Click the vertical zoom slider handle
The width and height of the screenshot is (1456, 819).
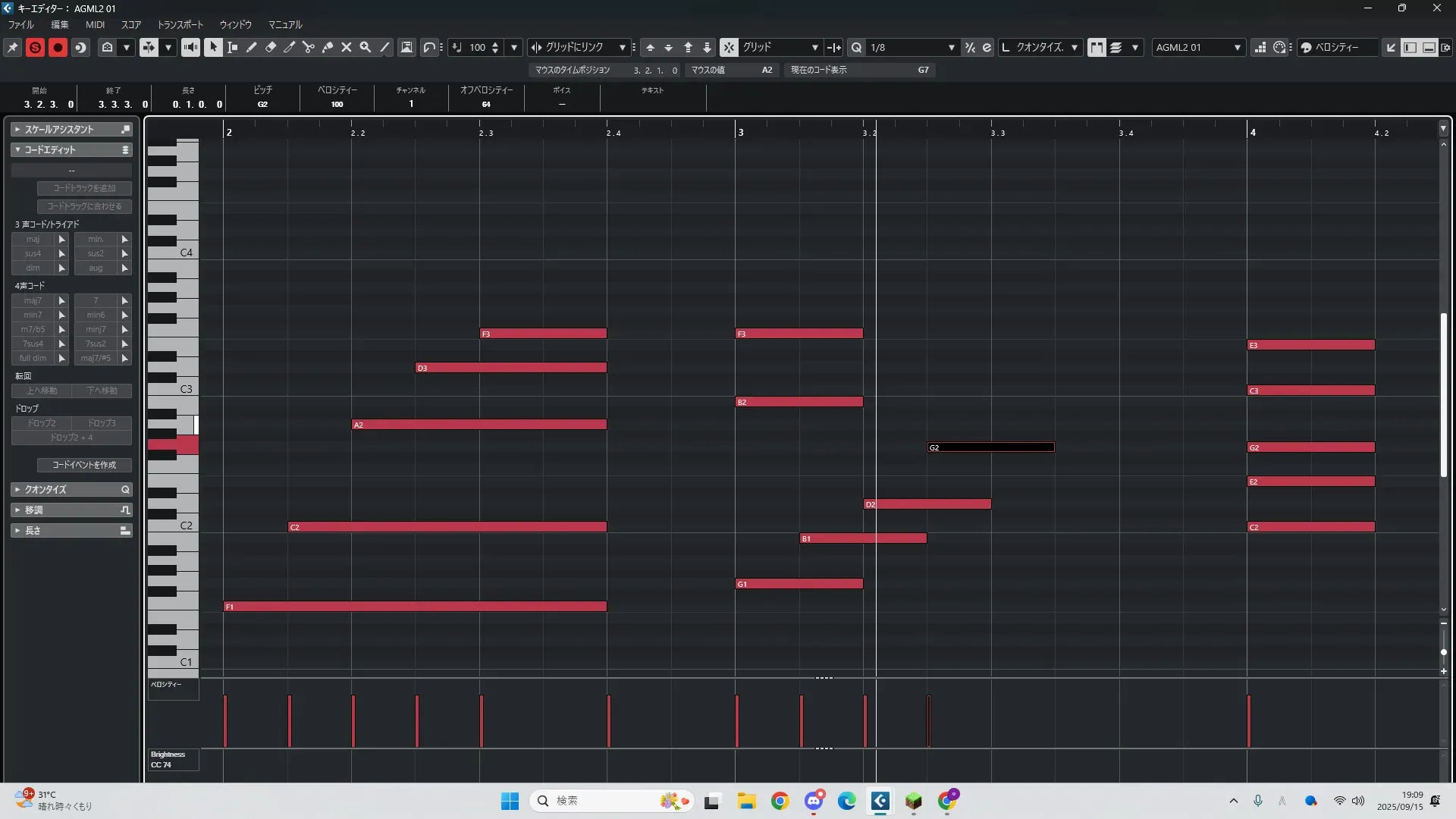pyautogui.click(x=1444, y=652)
